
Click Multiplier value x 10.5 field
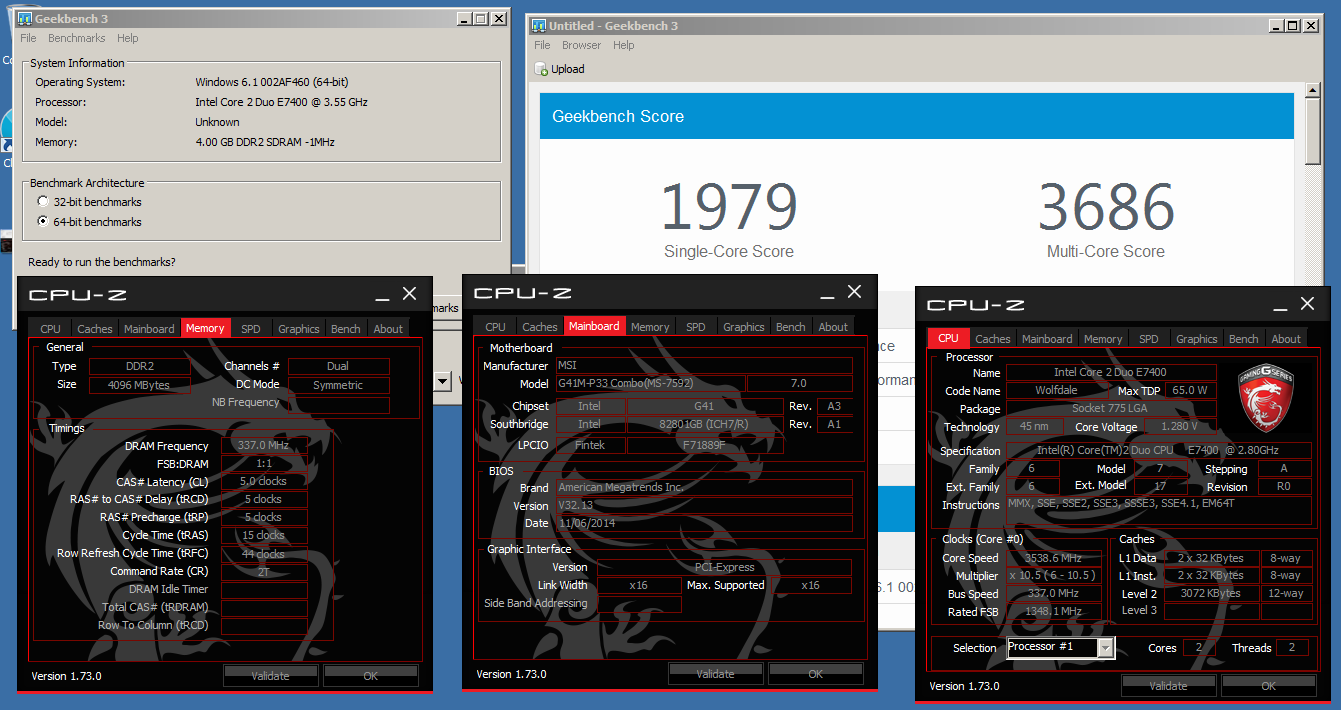click(1056, 576)
